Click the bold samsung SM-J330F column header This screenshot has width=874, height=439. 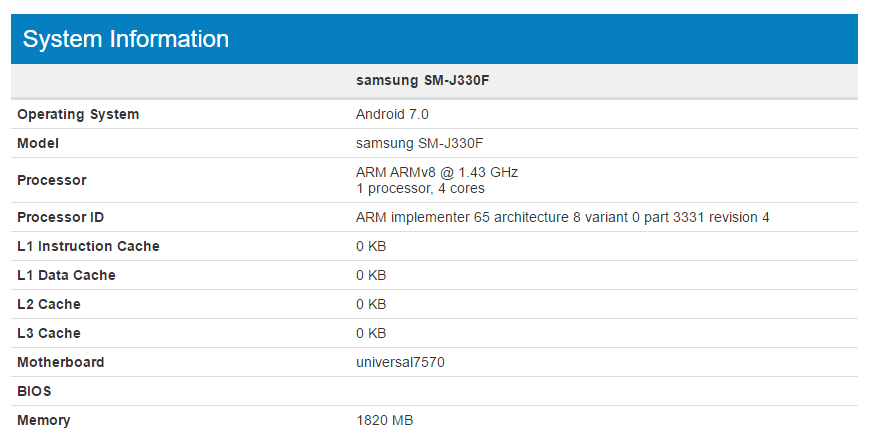[x=422, y=80]
